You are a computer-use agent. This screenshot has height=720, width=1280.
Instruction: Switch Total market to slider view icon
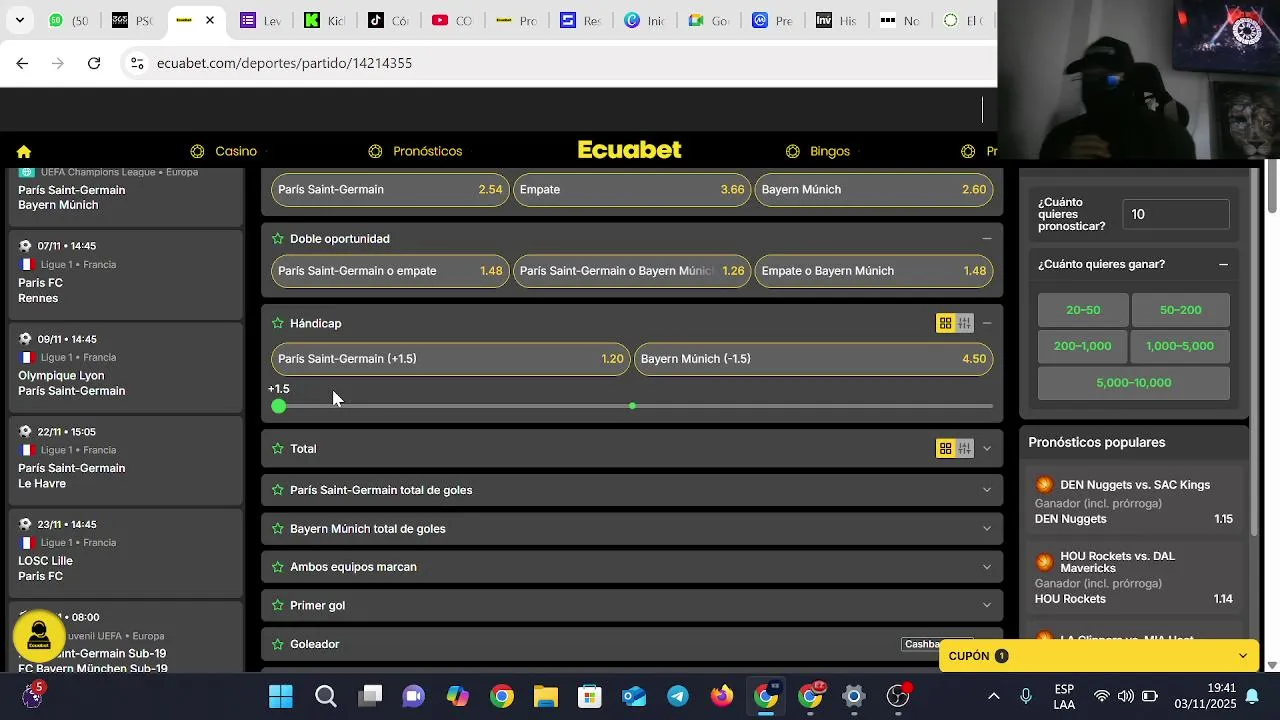coord(964,448)
